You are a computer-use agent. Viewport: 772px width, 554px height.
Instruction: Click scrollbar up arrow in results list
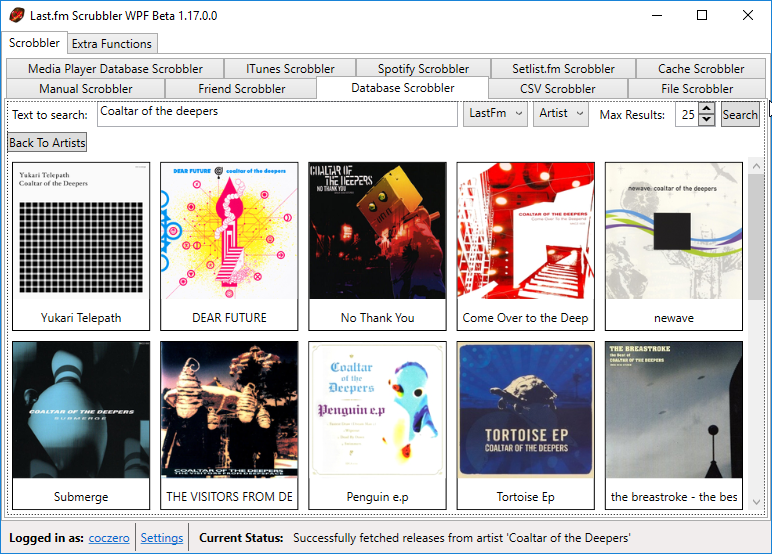click(x=756, y=166)
